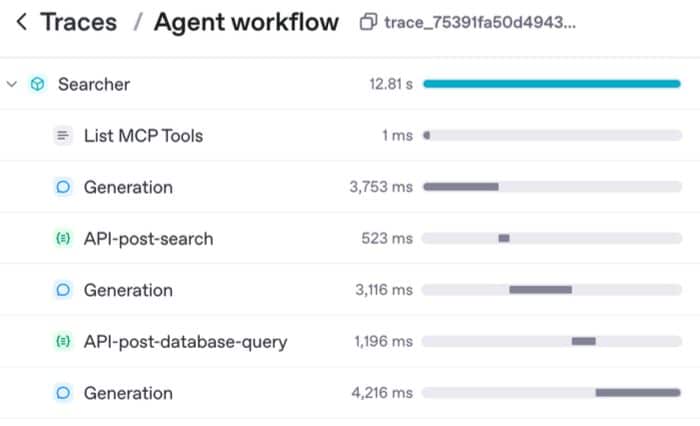Select the List MCP Tools span

click(143, 135)
